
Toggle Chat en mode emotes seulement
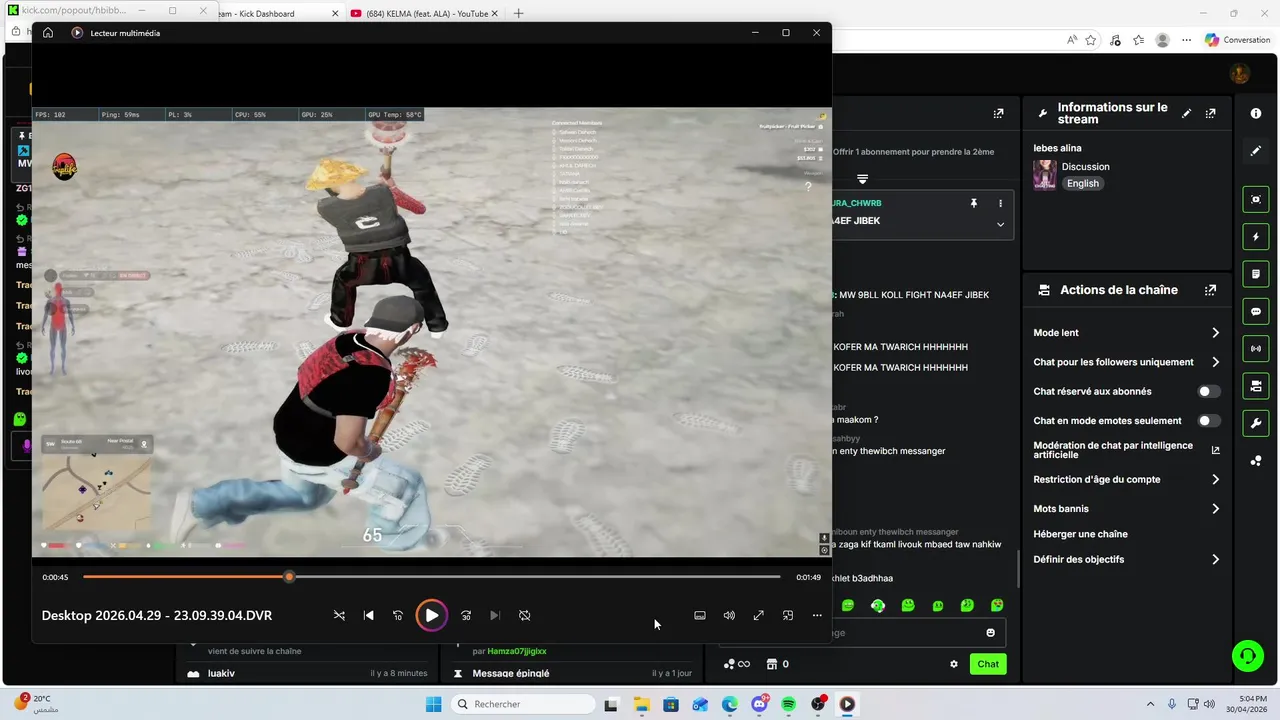(1209, 421)
